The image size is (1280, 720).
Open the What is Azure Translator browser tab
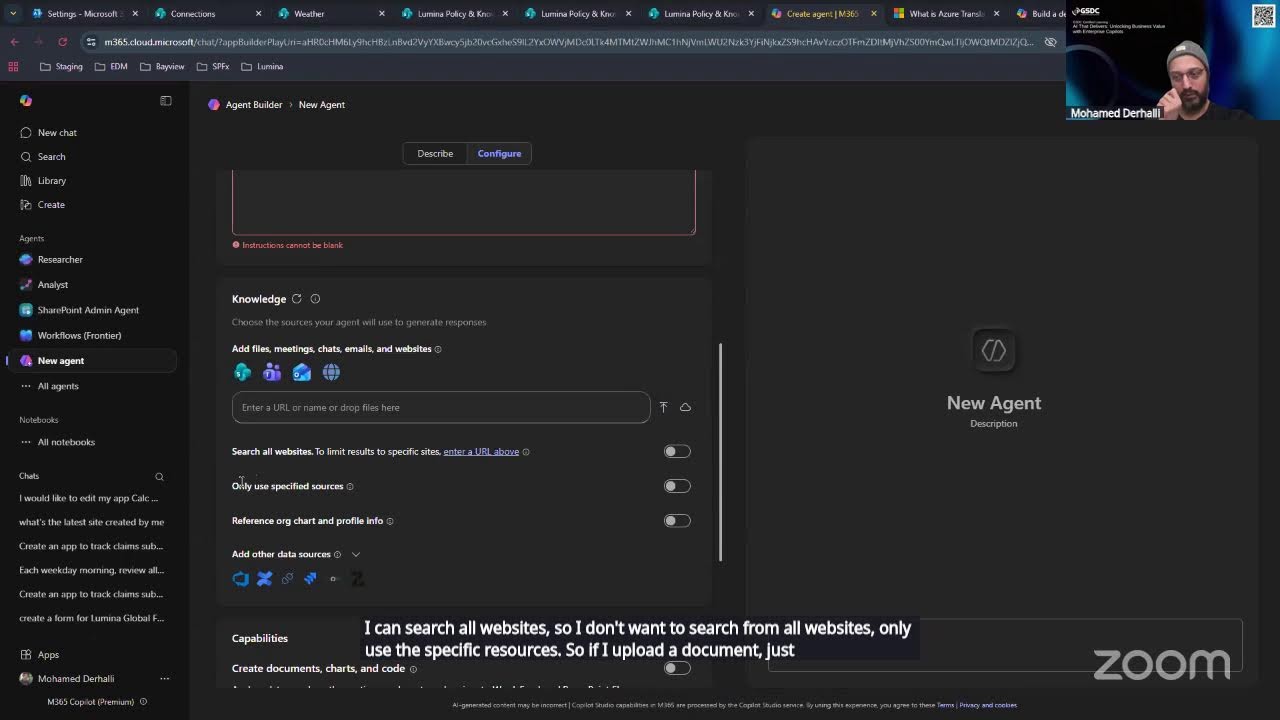click(945, 14)
